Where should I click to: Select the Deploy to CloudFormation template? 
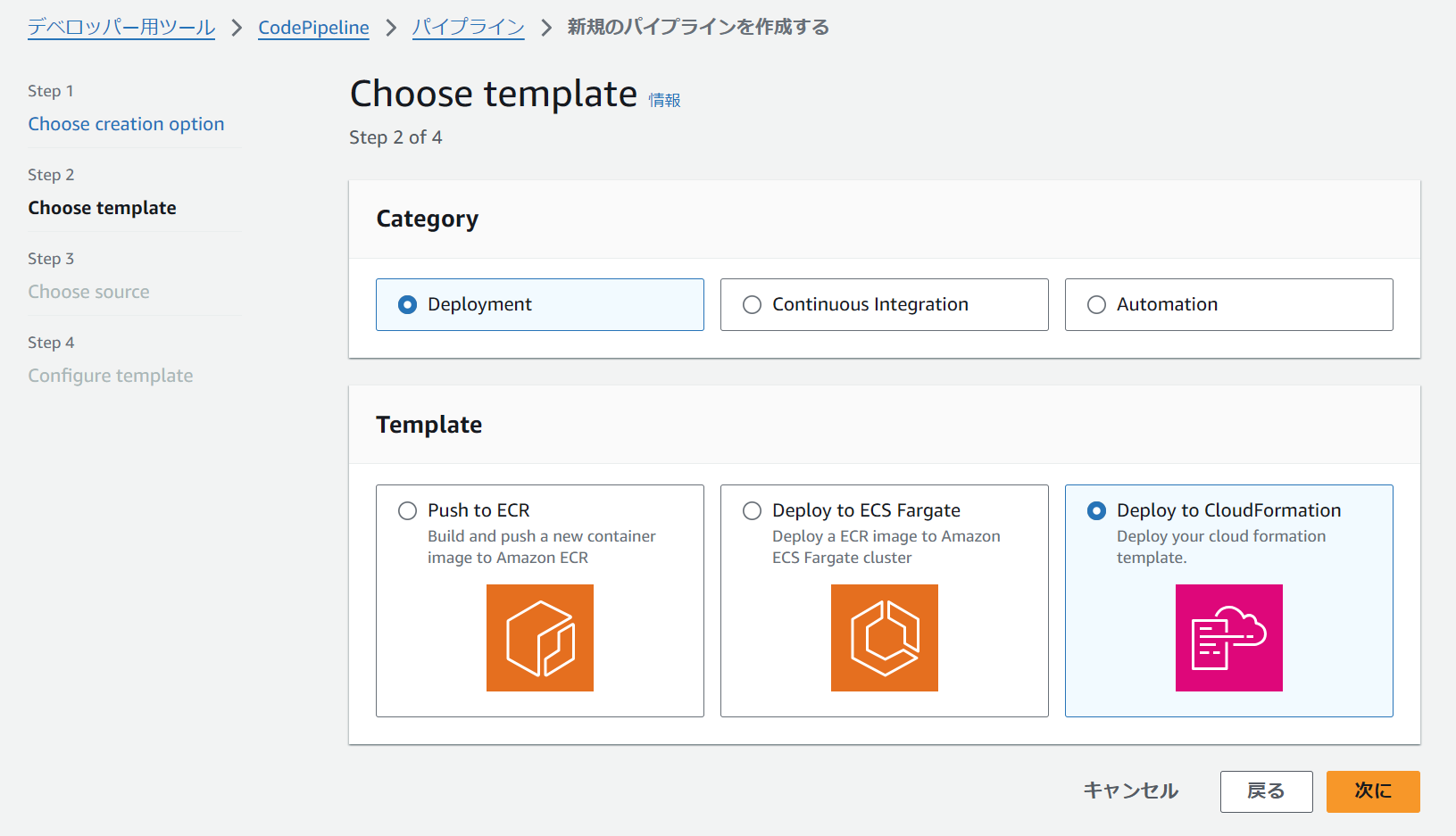tap(1097, 511)
